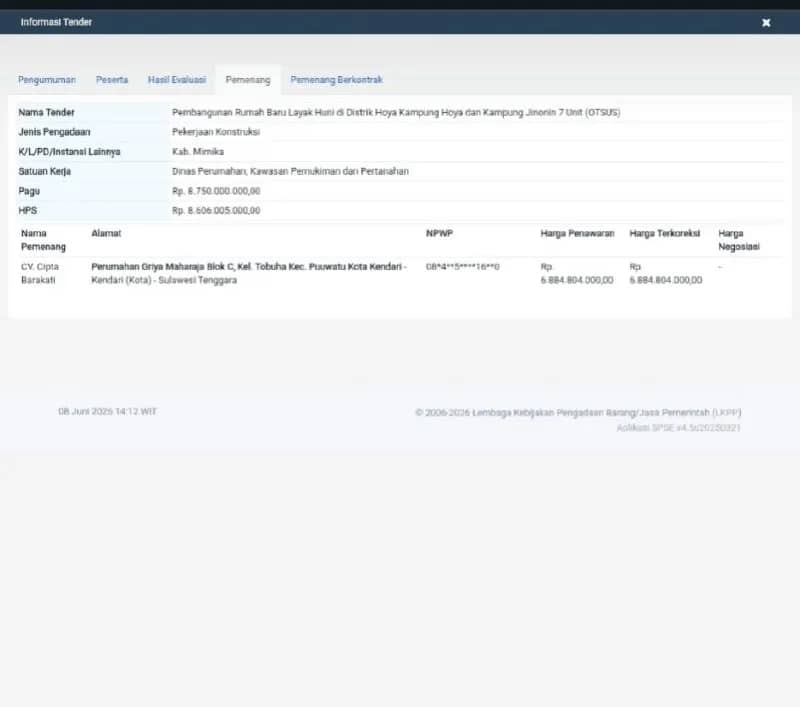Click the Harga Terkoreksi column header
Image resolution: width=800 pixels, height=707 pixels.
(x=665, y=233)
